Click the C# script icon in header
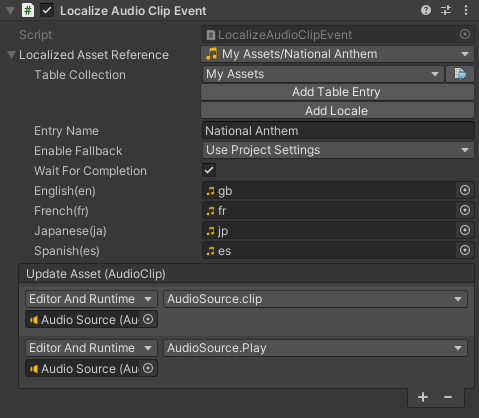Viewport: 479px width, 418px height. point(28,10)
